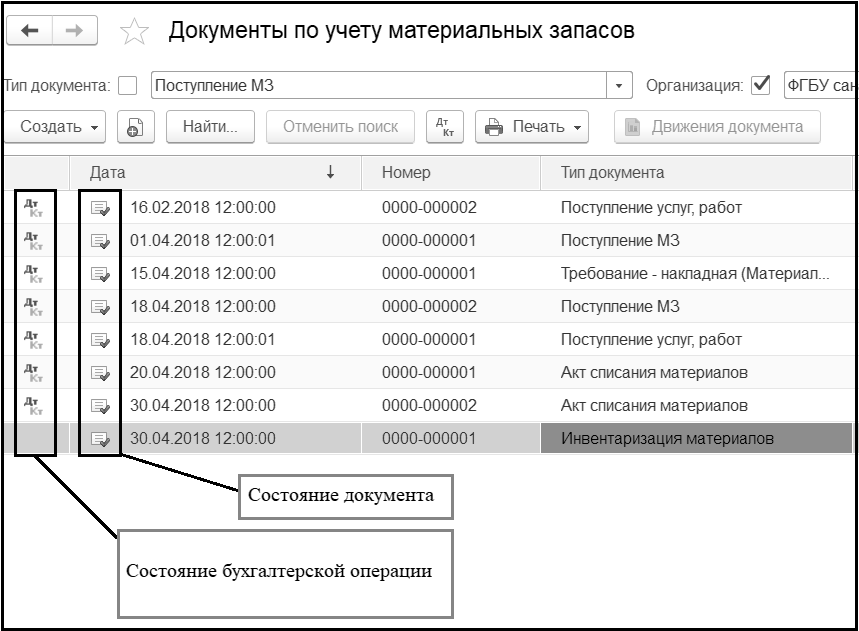Screen dimensions: 859x631
Task: Click the Отменить поиск button
Action: click(x=340, y=127)
